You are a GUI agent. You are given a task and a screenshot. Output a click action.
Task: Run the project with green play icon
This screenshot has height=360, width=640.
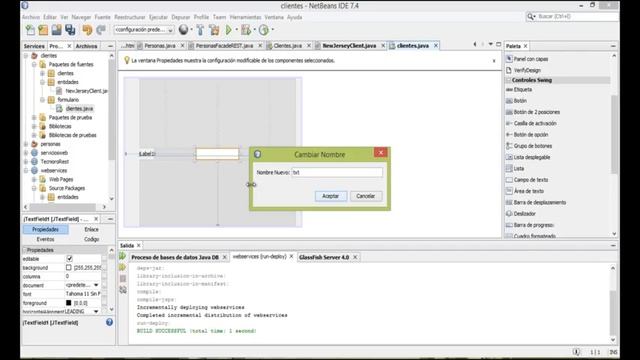pyautogui.click(x=229, y=30)
